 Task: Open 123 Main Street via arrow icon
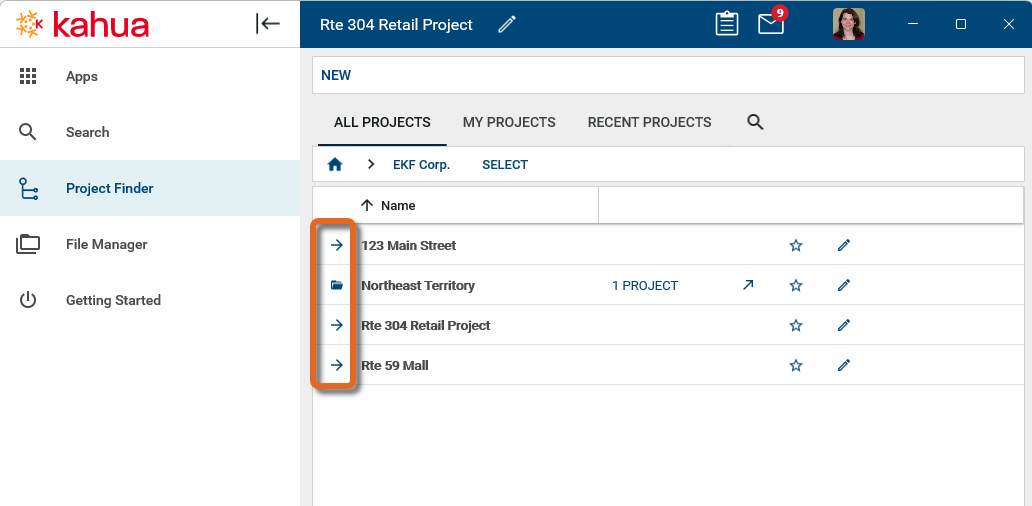tap(337, 245)
